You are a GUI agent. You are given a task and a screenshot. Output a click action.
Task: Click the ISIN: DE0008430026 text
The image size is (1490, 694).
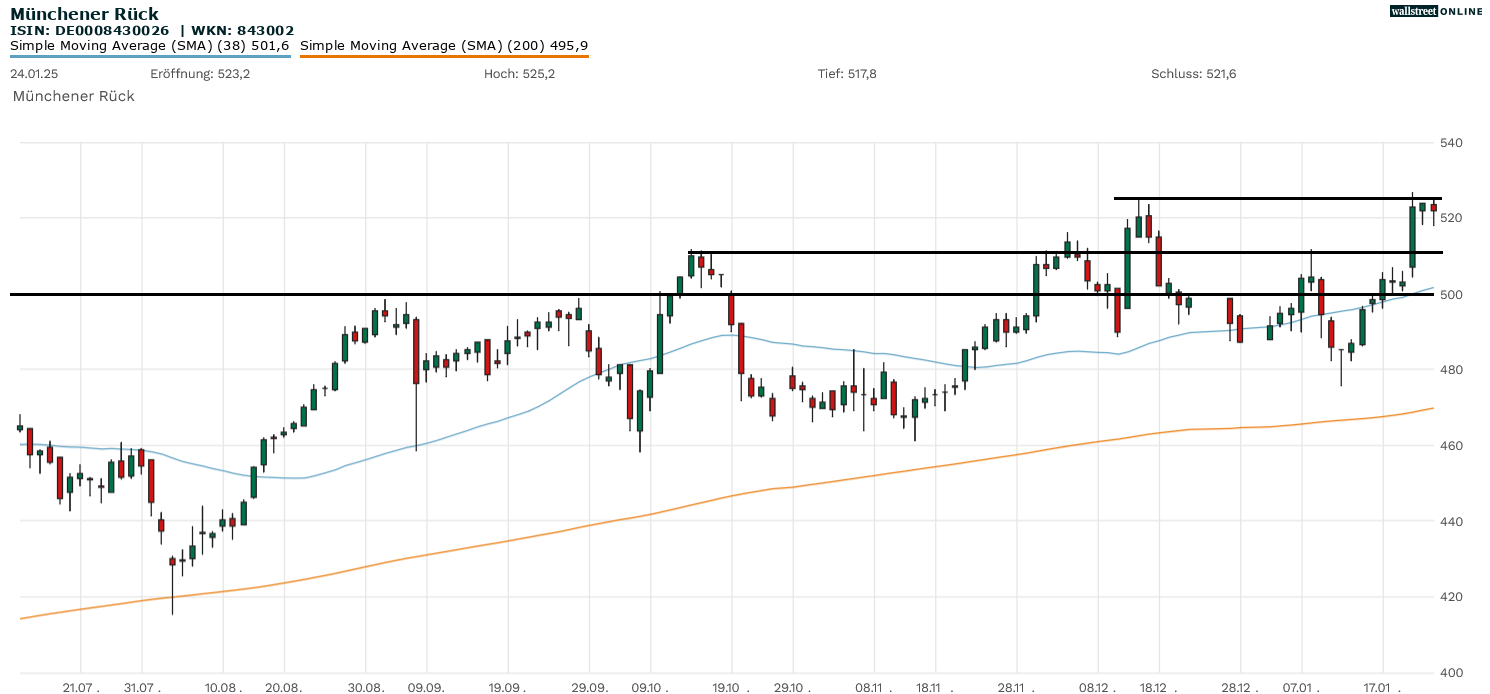(x=89, y=31)
